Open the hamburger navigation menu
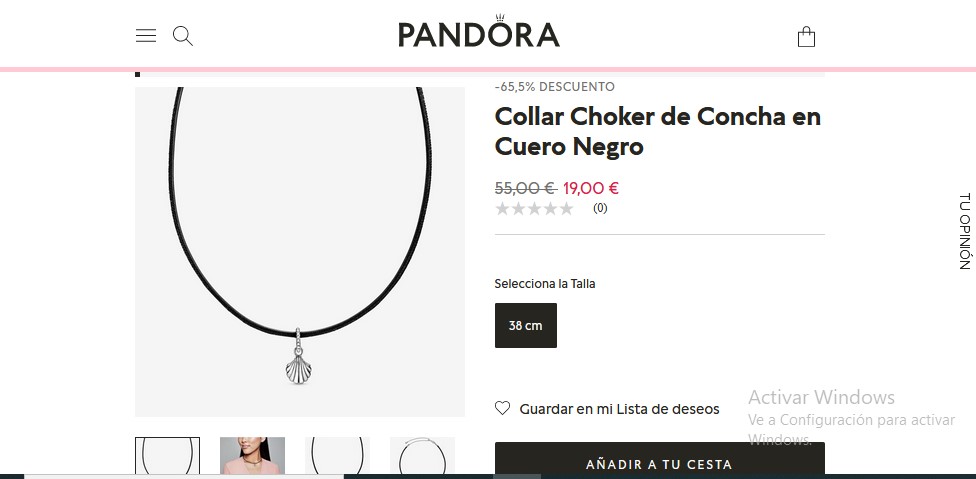 [146, 35]
